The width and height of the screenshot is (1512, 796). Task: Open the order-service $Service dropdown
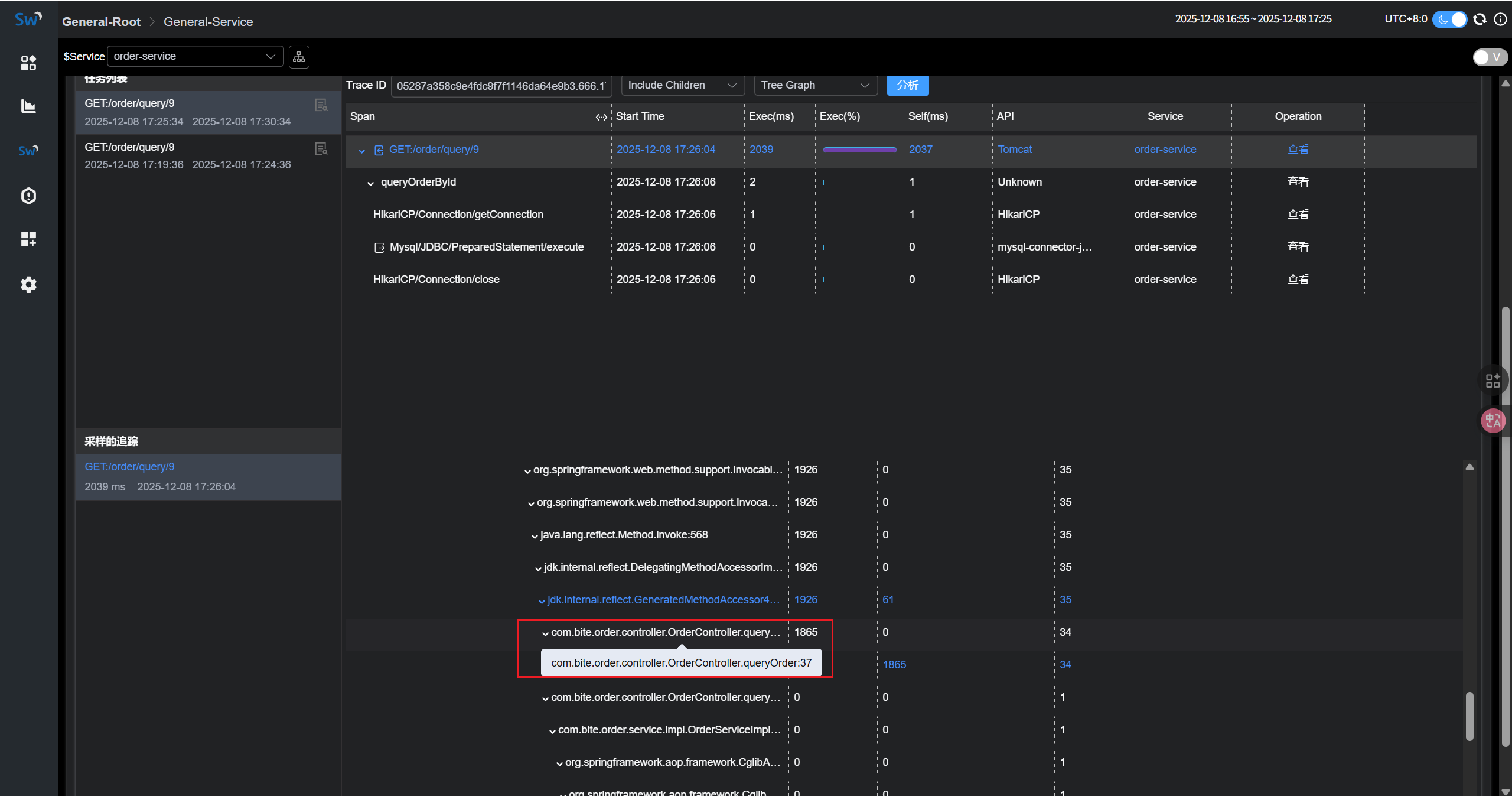point(195,56)
